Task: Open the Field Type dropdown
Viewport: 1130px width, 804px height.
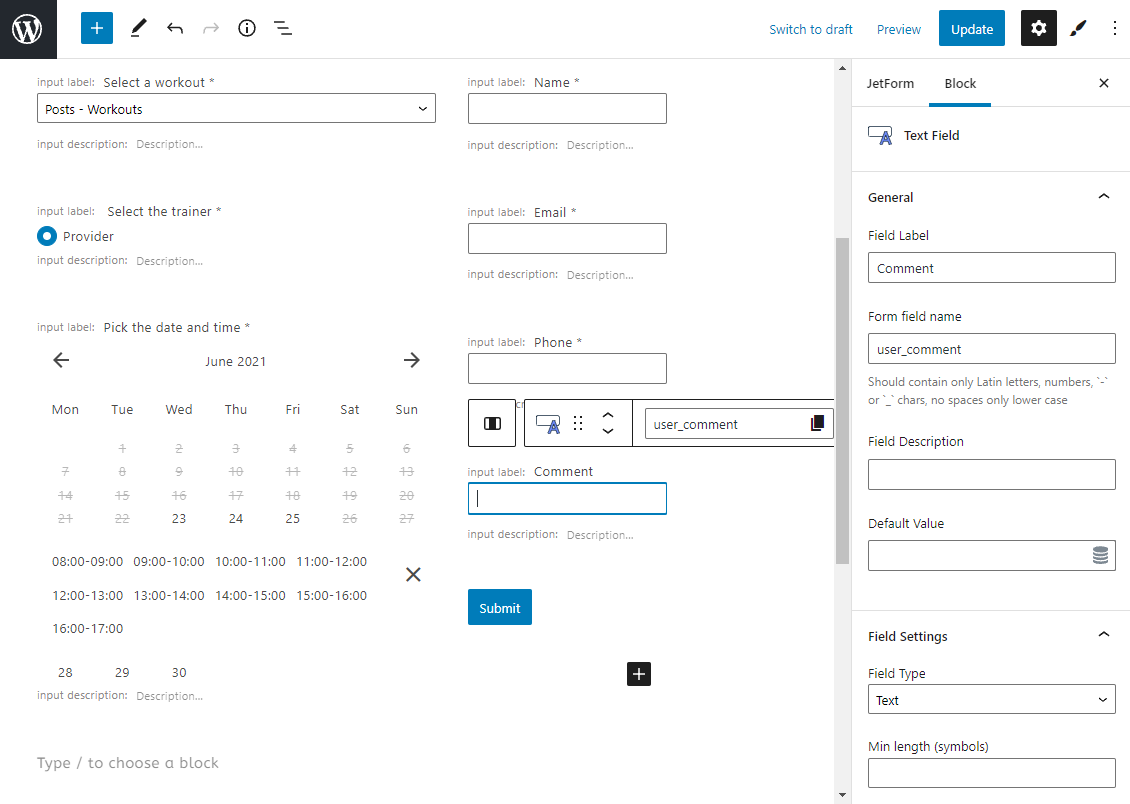Action: (x=992, y=700)
